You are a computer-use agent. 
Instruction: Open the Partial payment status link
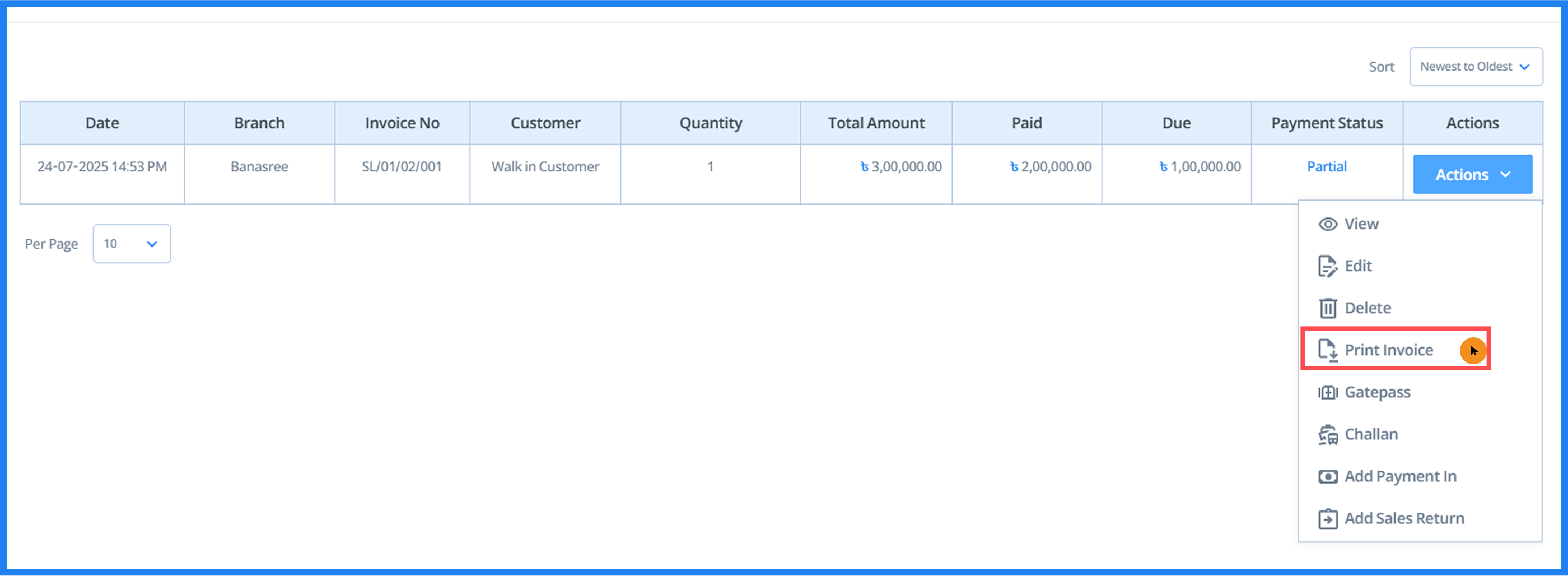tap(1327, 166)
